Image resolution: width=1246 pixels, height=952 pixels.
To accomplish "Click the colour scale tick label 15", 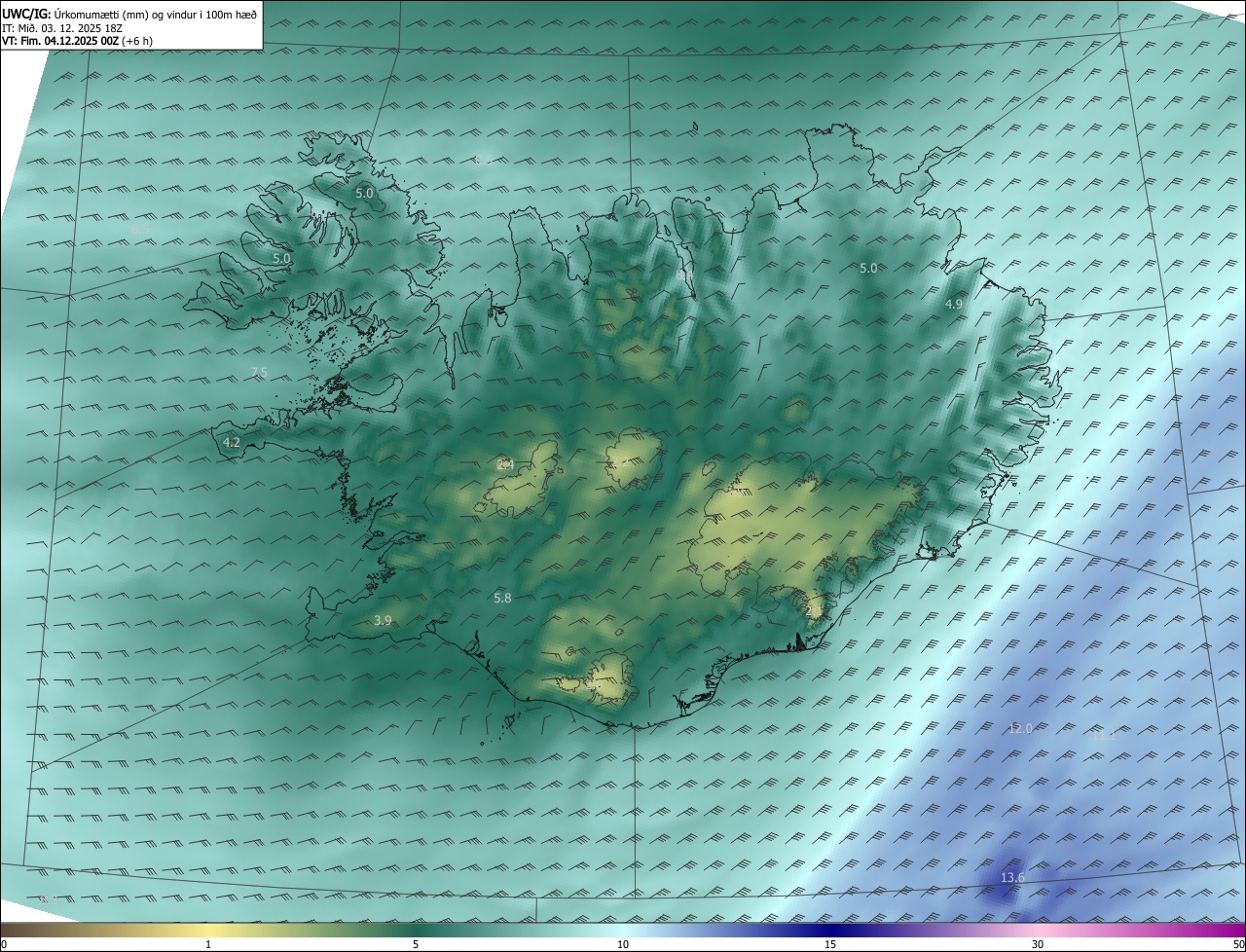I will click(x=830, y=944).
